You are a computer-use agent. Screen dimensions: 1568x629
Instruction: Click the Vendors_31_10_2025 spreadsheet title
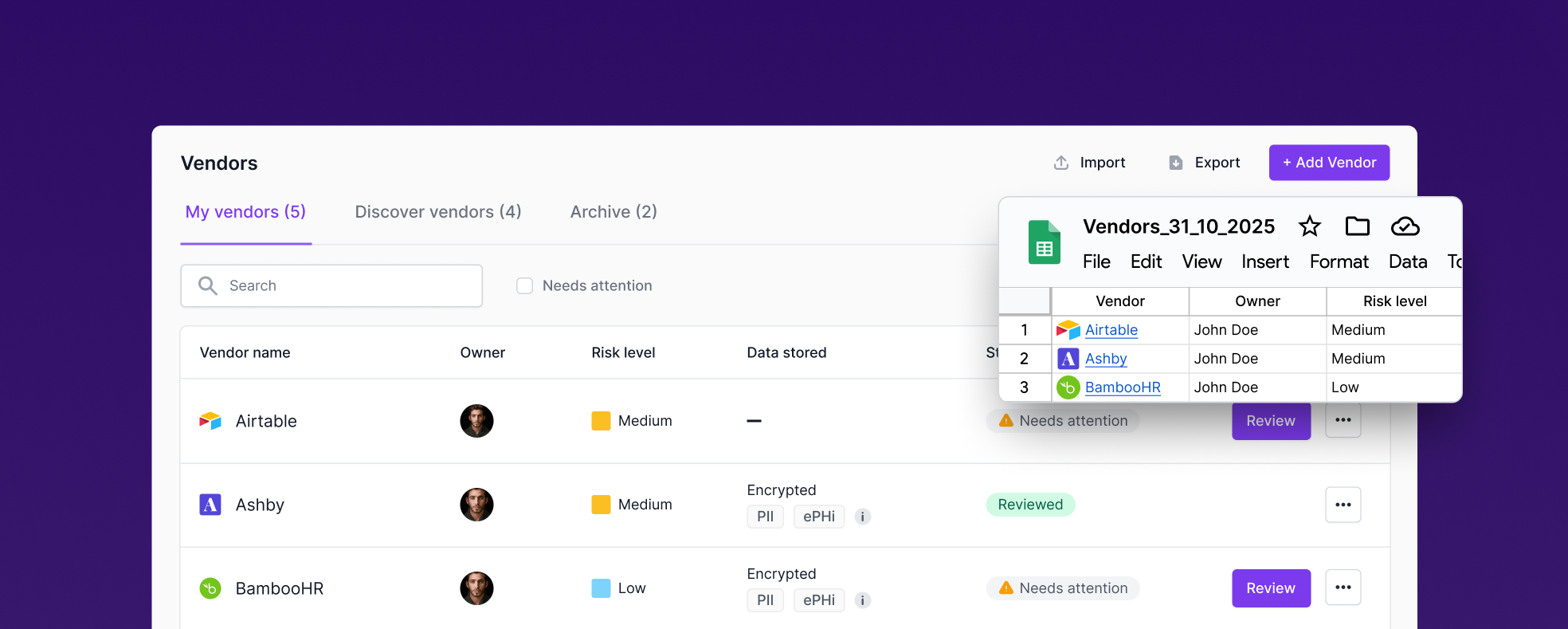click(x=1178, y=226)
